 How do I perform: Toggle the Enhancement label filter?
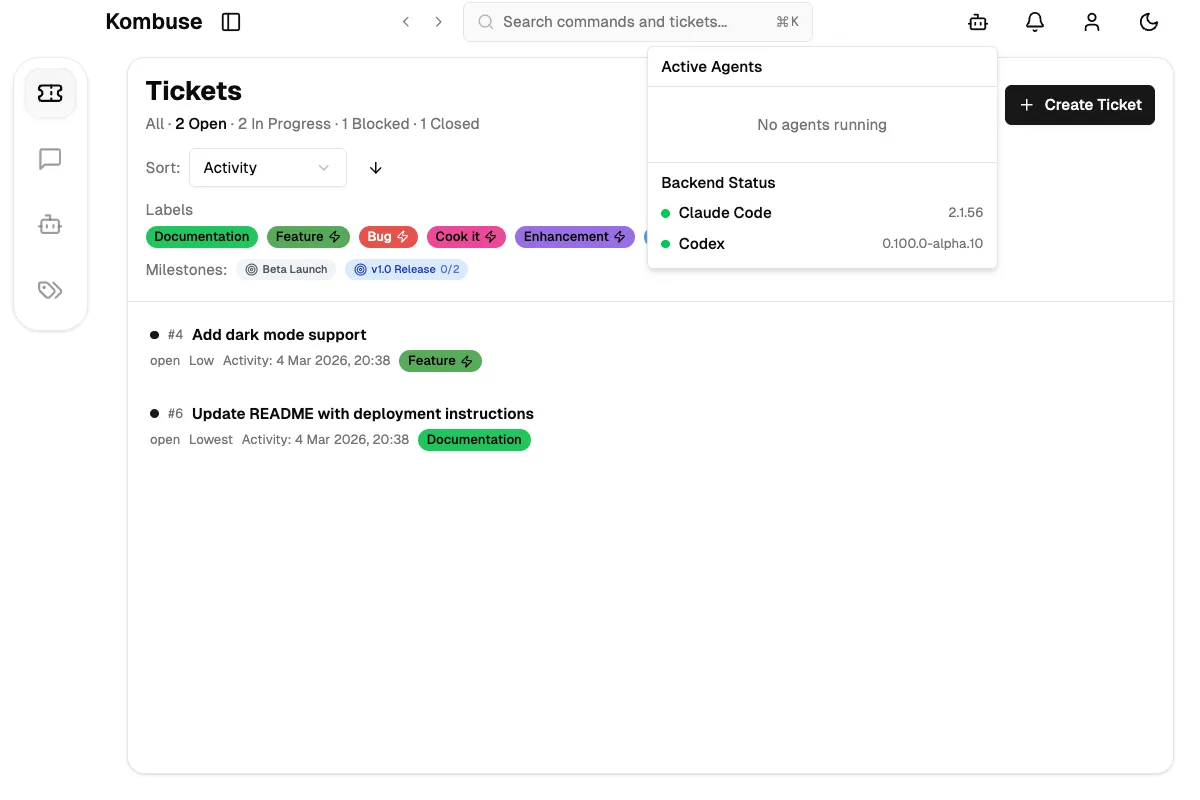(x=574, y=236)
